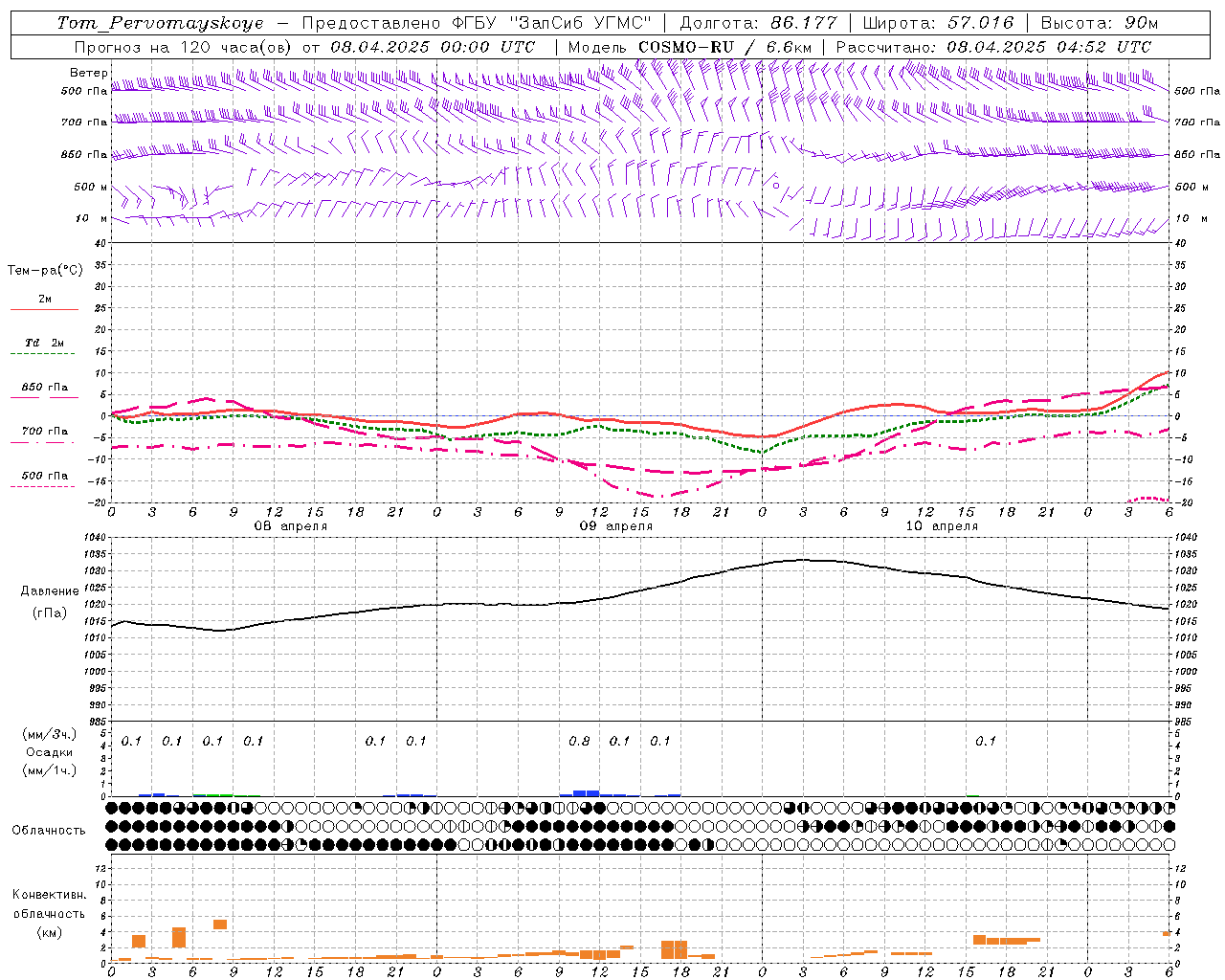Click the text Прогноз на 120 часа(ов)
This screenshot has height=980, width=1225.
[x=184, y=47]
